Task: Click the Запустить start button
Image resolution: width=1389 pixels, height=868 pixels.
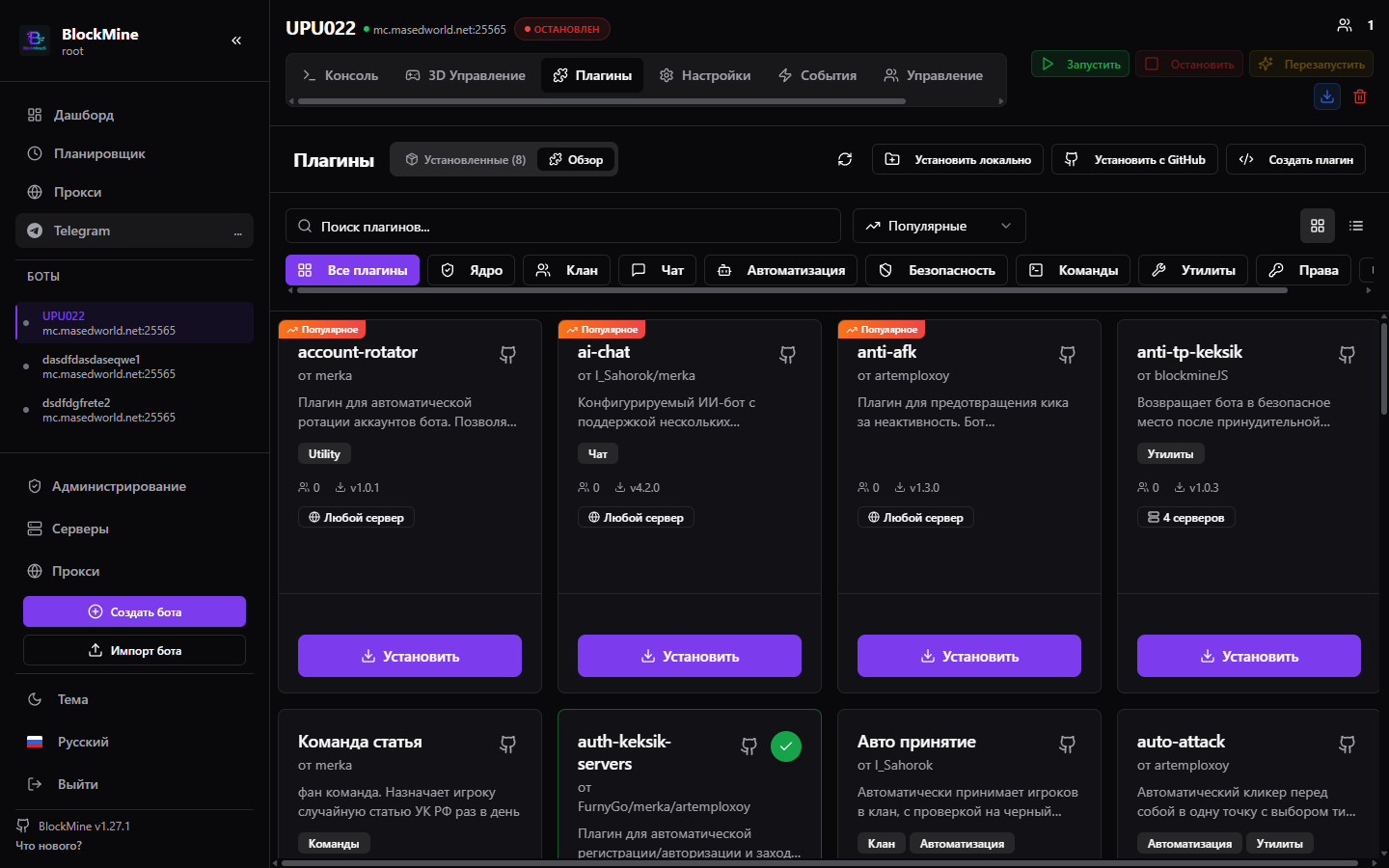Action: [1080, 64]
